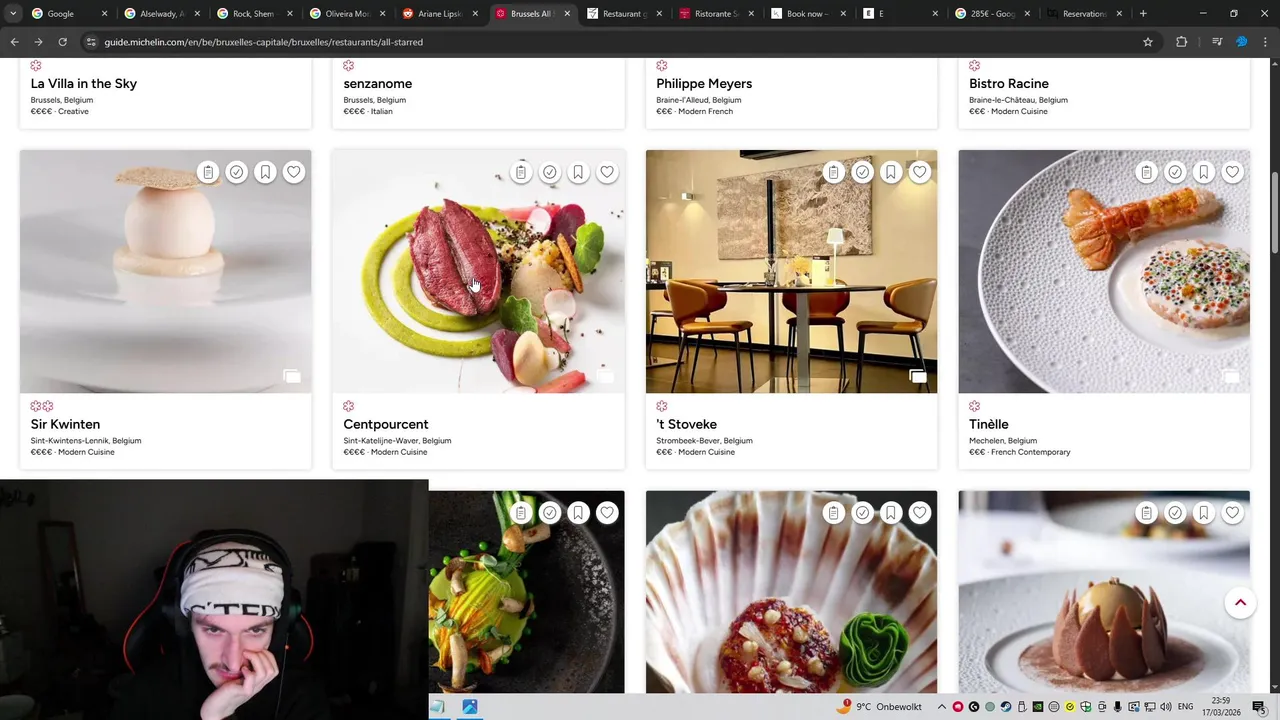Open the Sir Kwinten restaurant title

[x=65, y=424]
